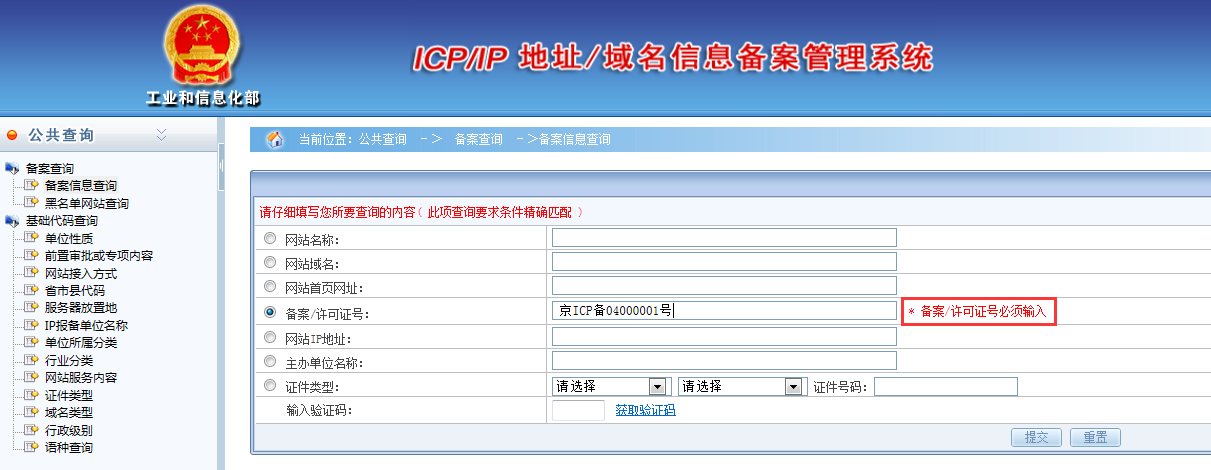Focus the 网站IP地址 text field
Screen dimensions: 1211x470
pyautogui.click(x=724, y=336)
